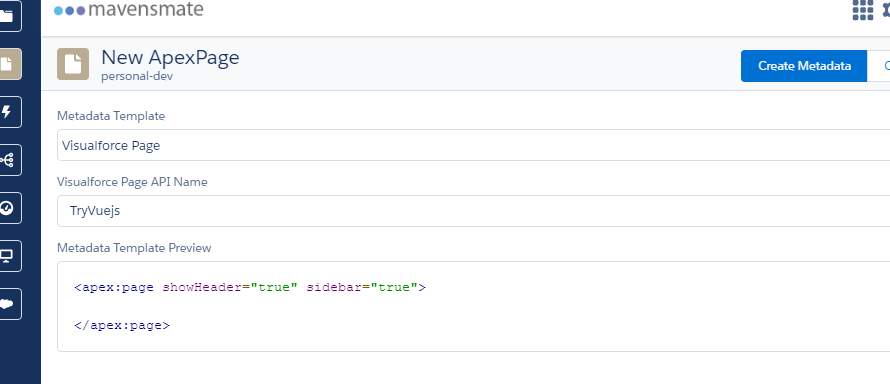The height and width of the screenshot is (384, 890).
Task: Click the partially visible settings gear icon
Action: 885,10
